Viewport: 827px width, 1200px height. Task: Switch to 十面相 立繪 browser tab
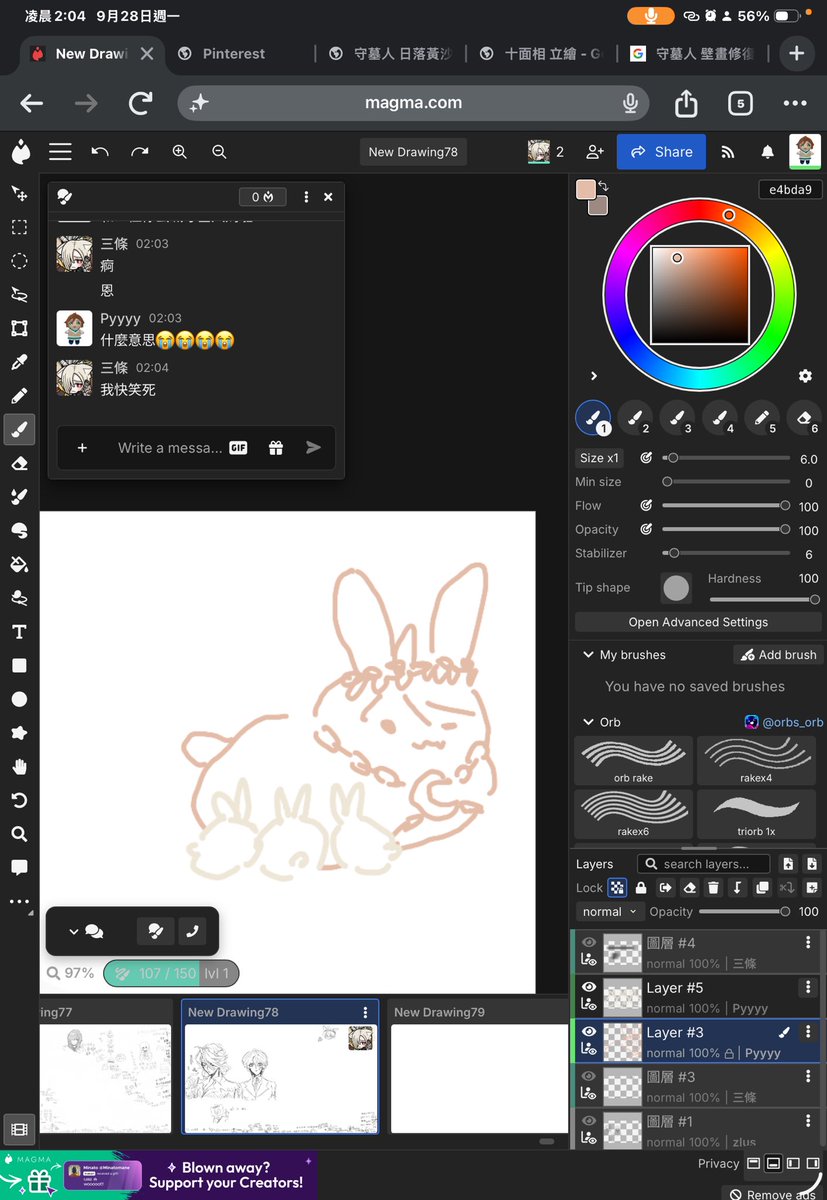(x=540, y=54)
